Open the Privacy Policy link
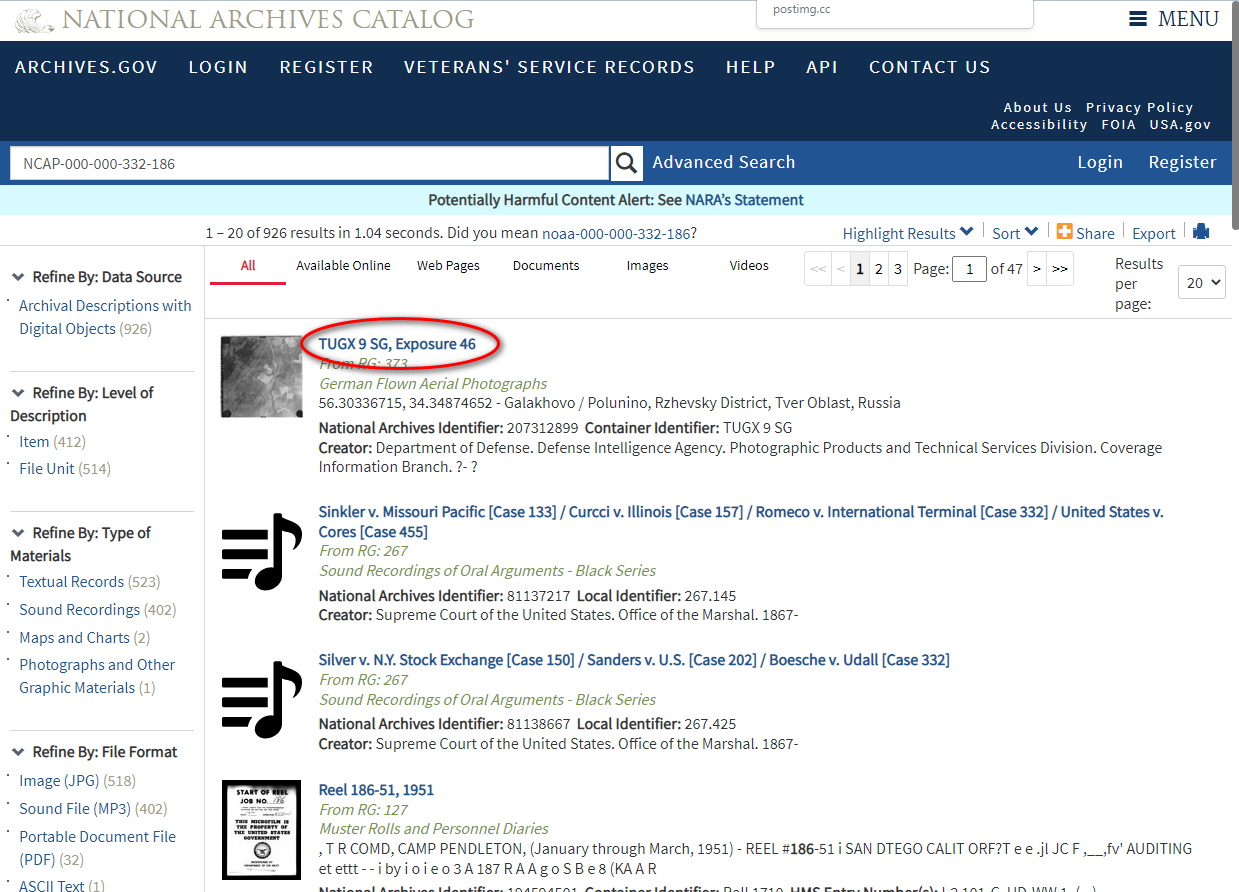This screenshot has width=1239, height=892. pos(1139,107)
